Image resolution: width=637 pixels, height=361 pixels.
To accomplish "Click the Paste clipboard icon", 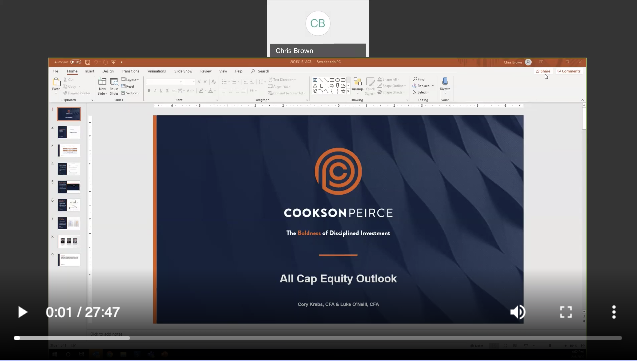I will coord(56,84).
